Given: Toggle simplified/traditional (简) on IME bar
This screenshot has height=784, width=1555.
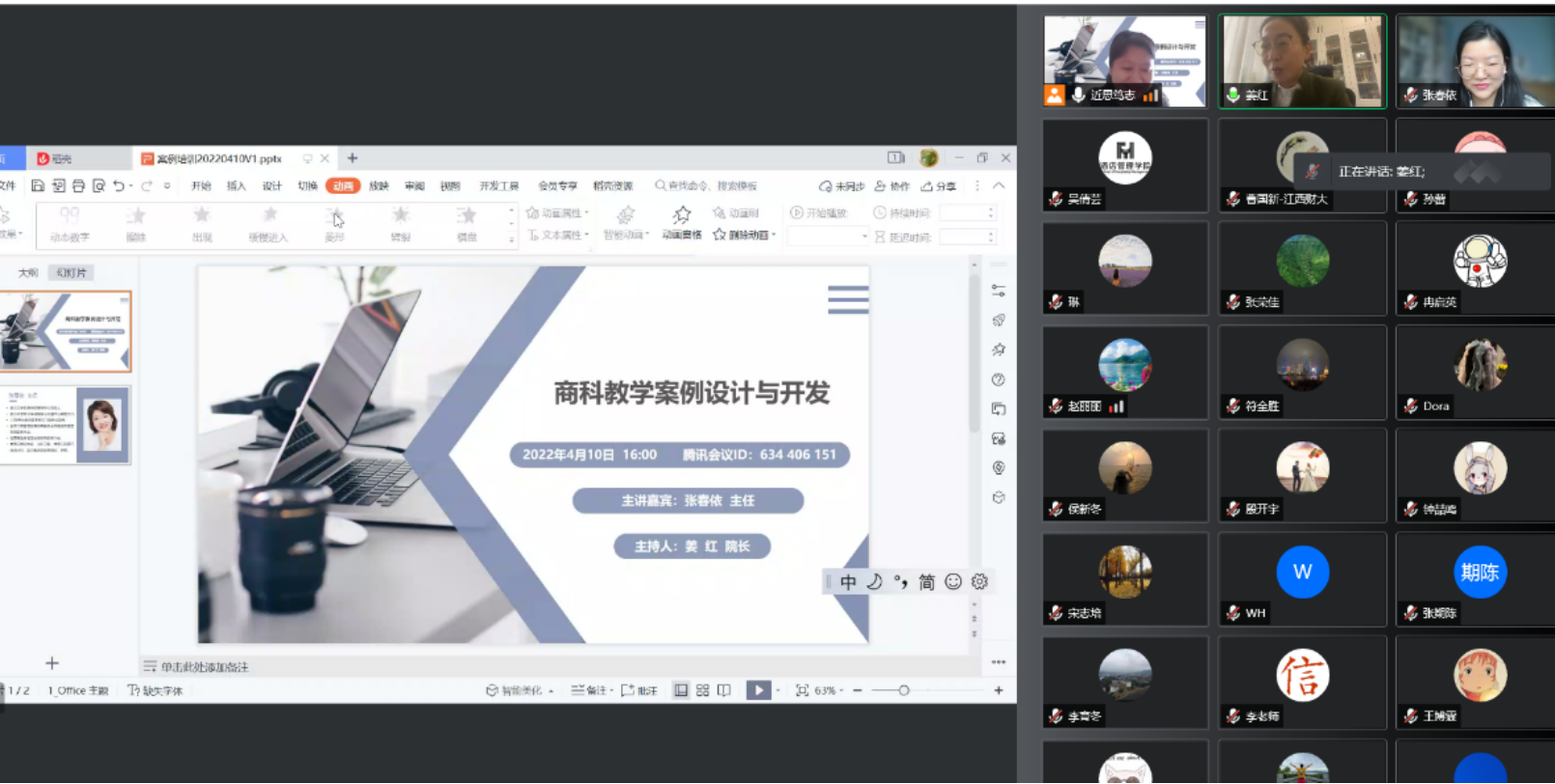Looking at the screenshot, I should tap(926, 581).
